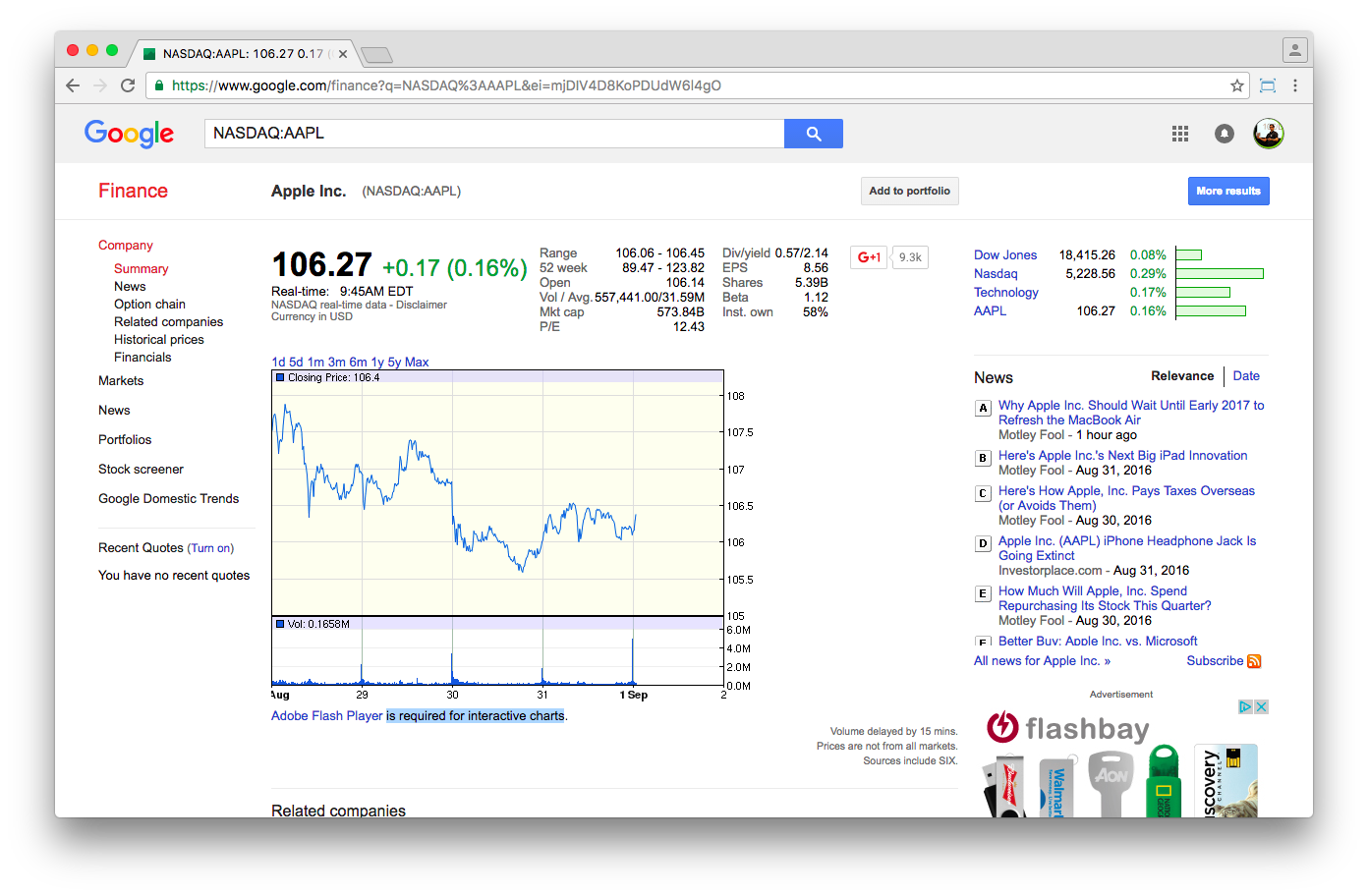
Task: Close the ad with X icon
Action: [1261, 706]
